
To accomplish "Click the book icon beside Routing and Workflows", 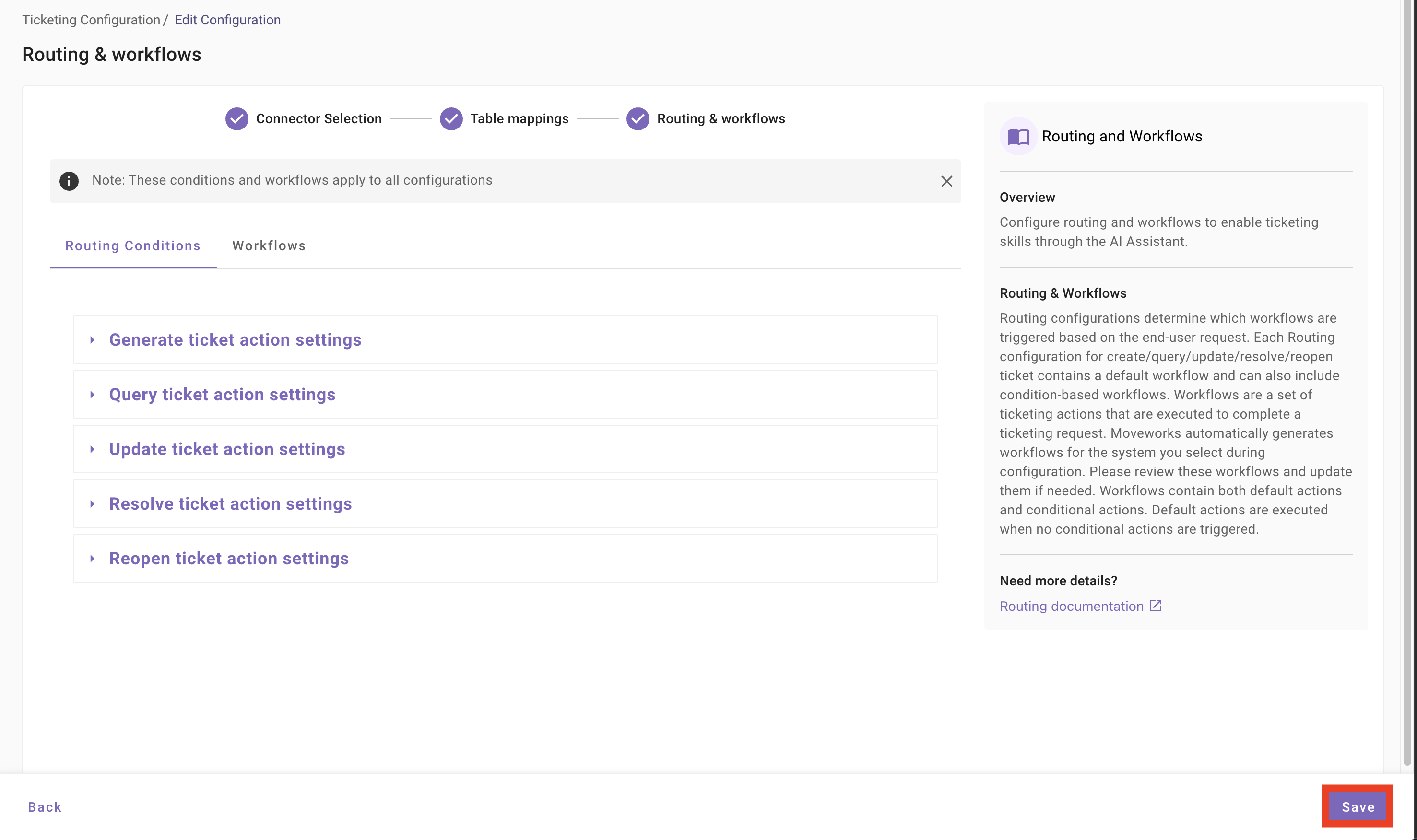I will tap(1018, 137).
